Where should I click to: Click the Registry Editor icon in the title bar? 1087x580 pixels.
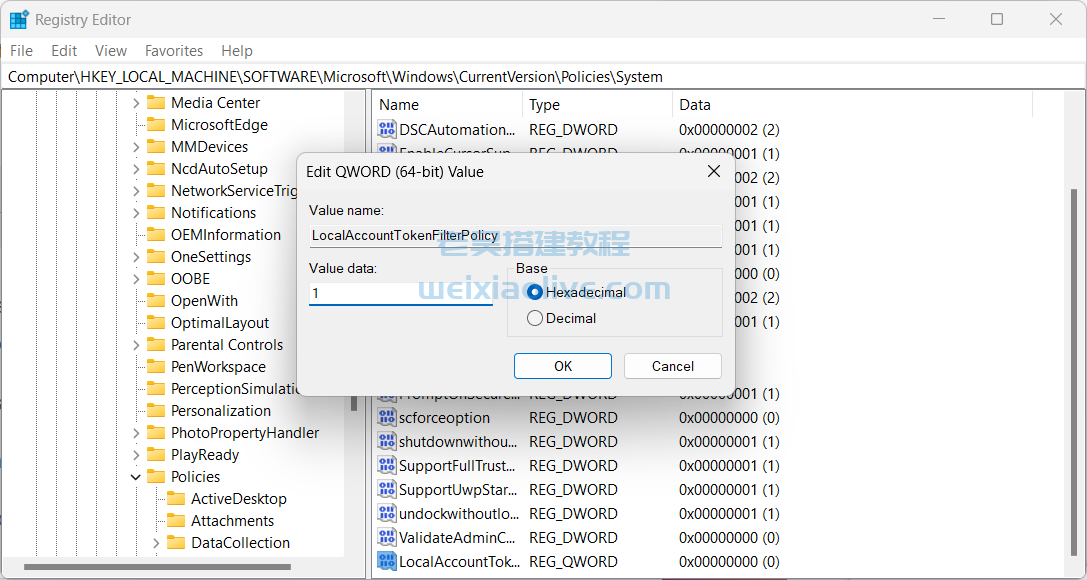click(18, 19)
